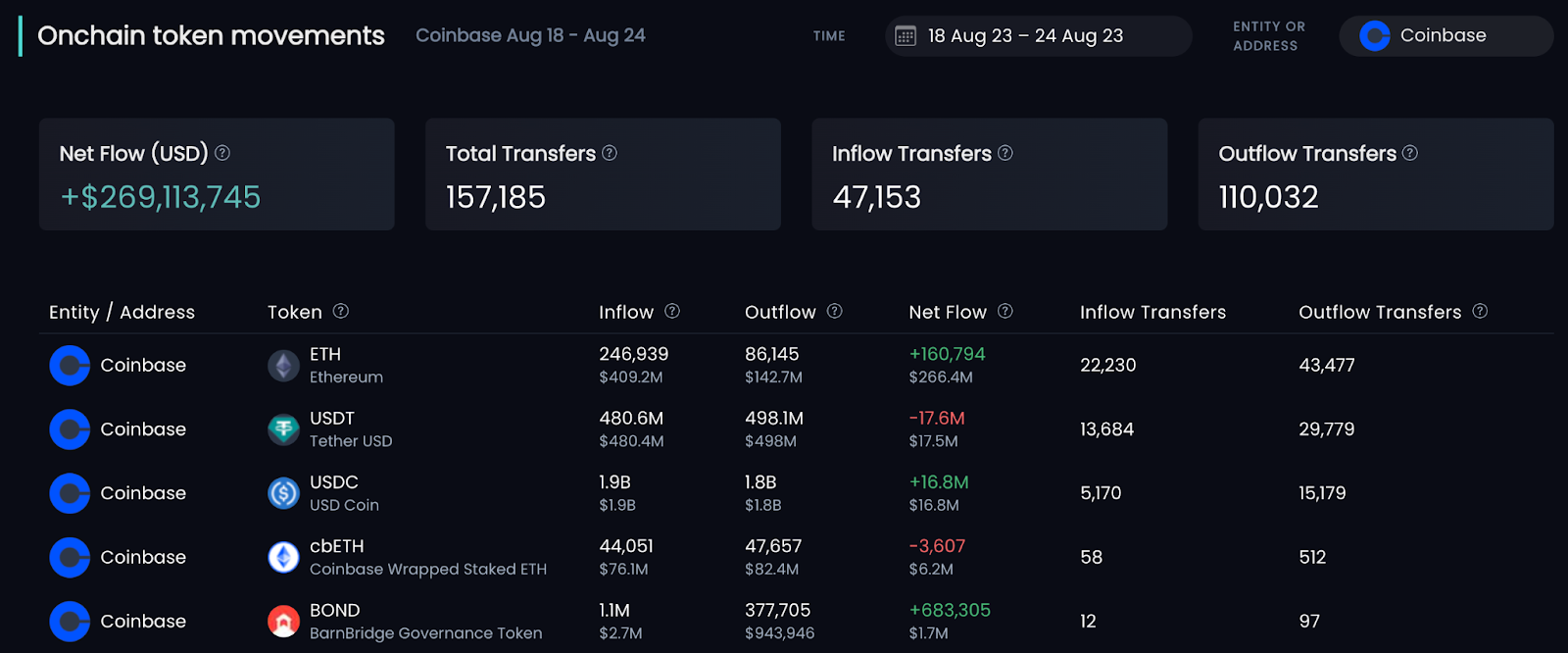The width and height of the screenshot is (1568, 653).
Task: Sort table by Token column
Action: [x=295, y=312]
